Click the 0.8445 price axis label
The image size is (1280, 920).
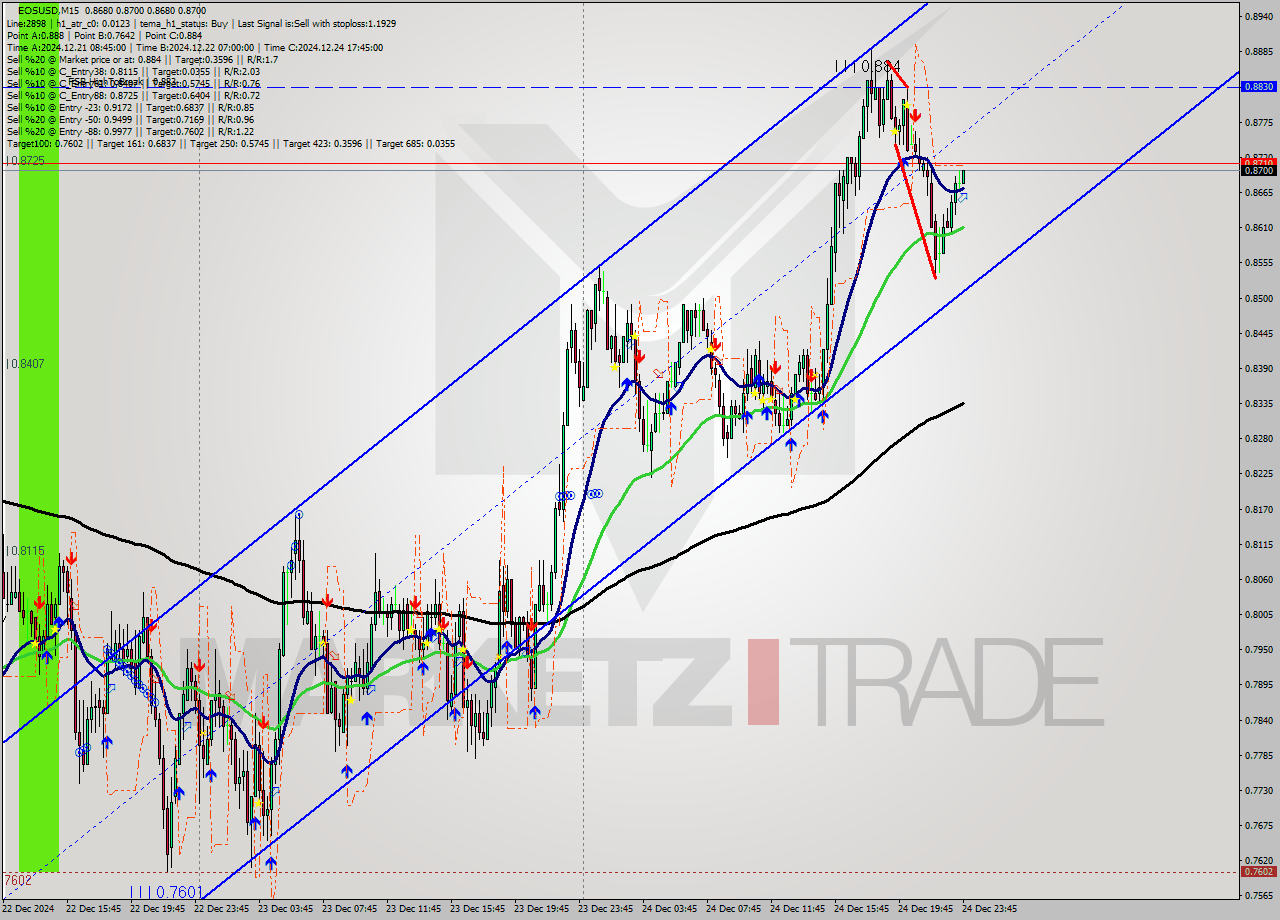pyautogui.click(x=1257, y=334)
